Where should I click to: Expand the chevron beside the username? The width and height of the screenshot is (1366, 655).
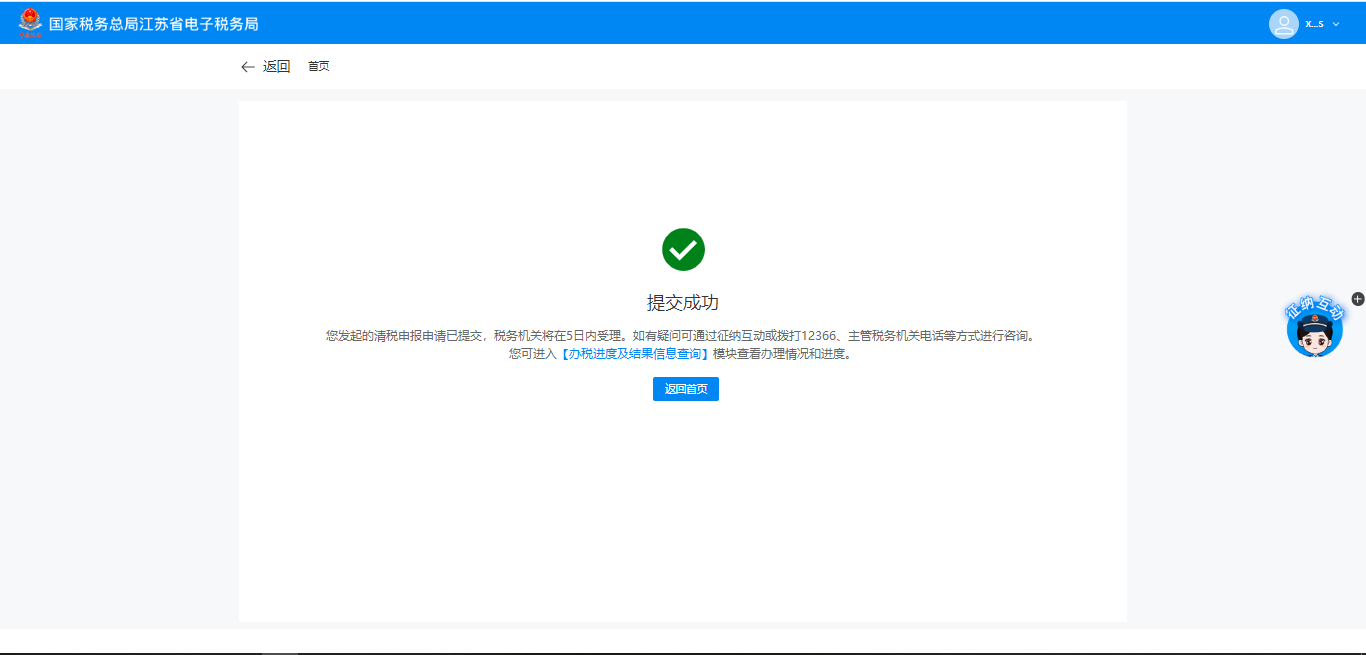point(1336,24)
